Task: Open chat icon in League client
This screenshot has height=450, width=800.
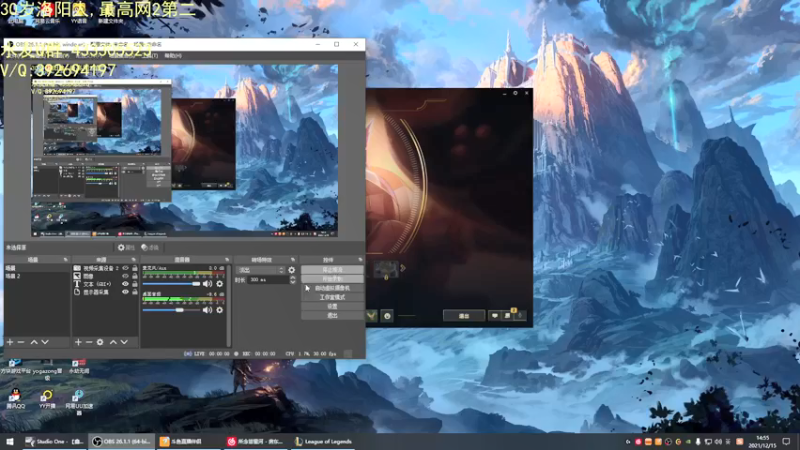Action: click(x=494, y=316)
